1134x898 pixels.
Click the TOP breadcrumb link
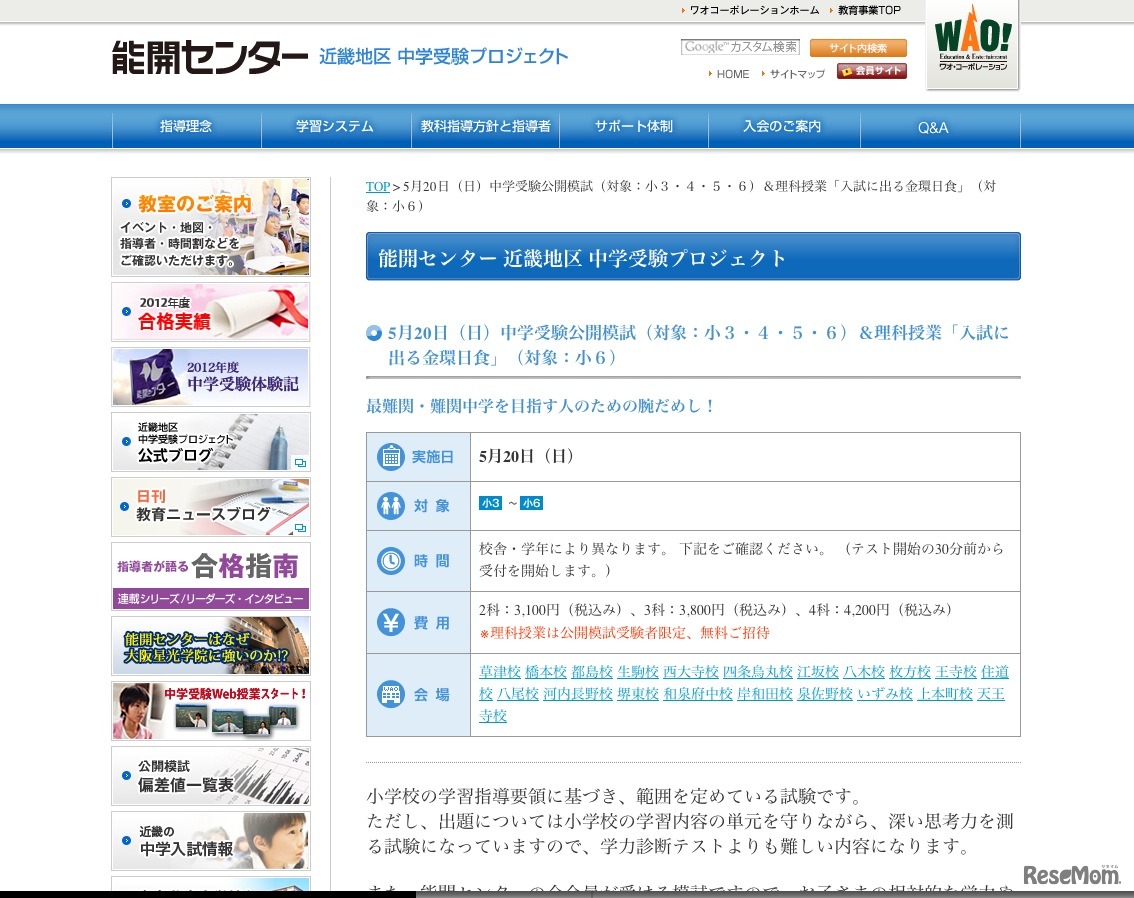(x=377, y=187)
